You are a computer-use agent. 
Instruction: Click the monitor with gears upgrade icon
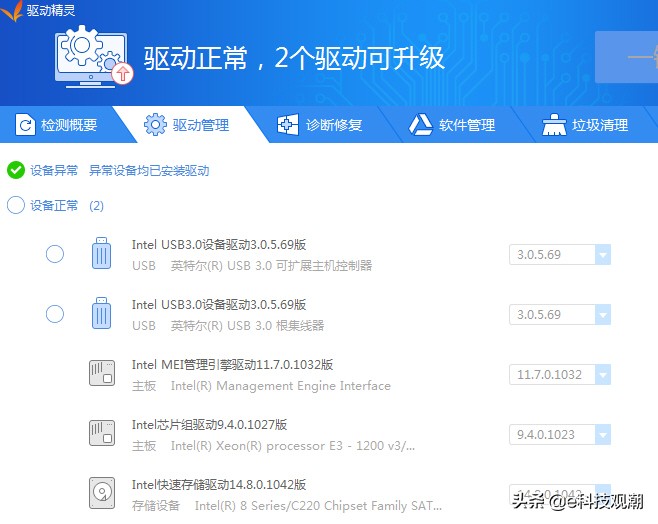[94, 57]
